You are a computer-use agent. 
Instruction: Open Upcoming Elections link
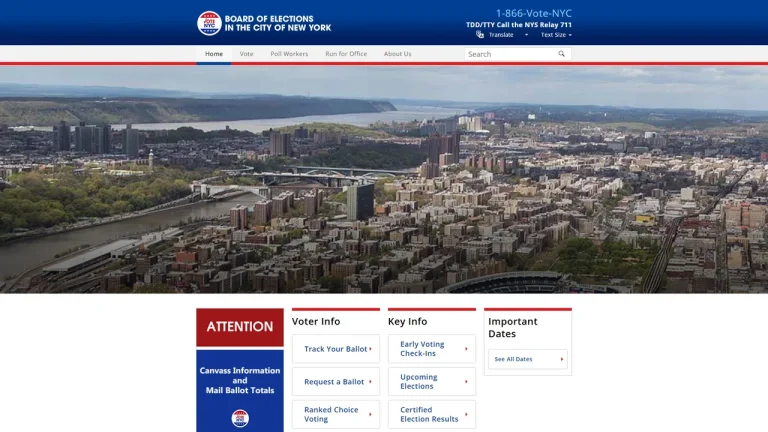432,382
